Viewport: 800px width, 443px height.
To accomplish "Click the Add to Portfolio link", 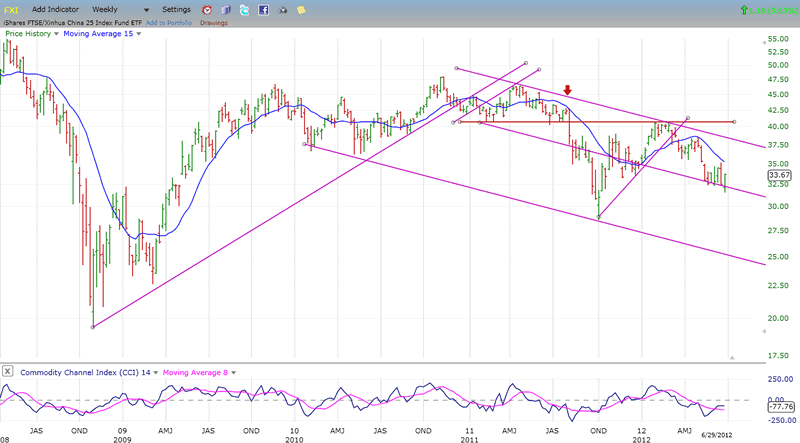I will coord(167,21).
